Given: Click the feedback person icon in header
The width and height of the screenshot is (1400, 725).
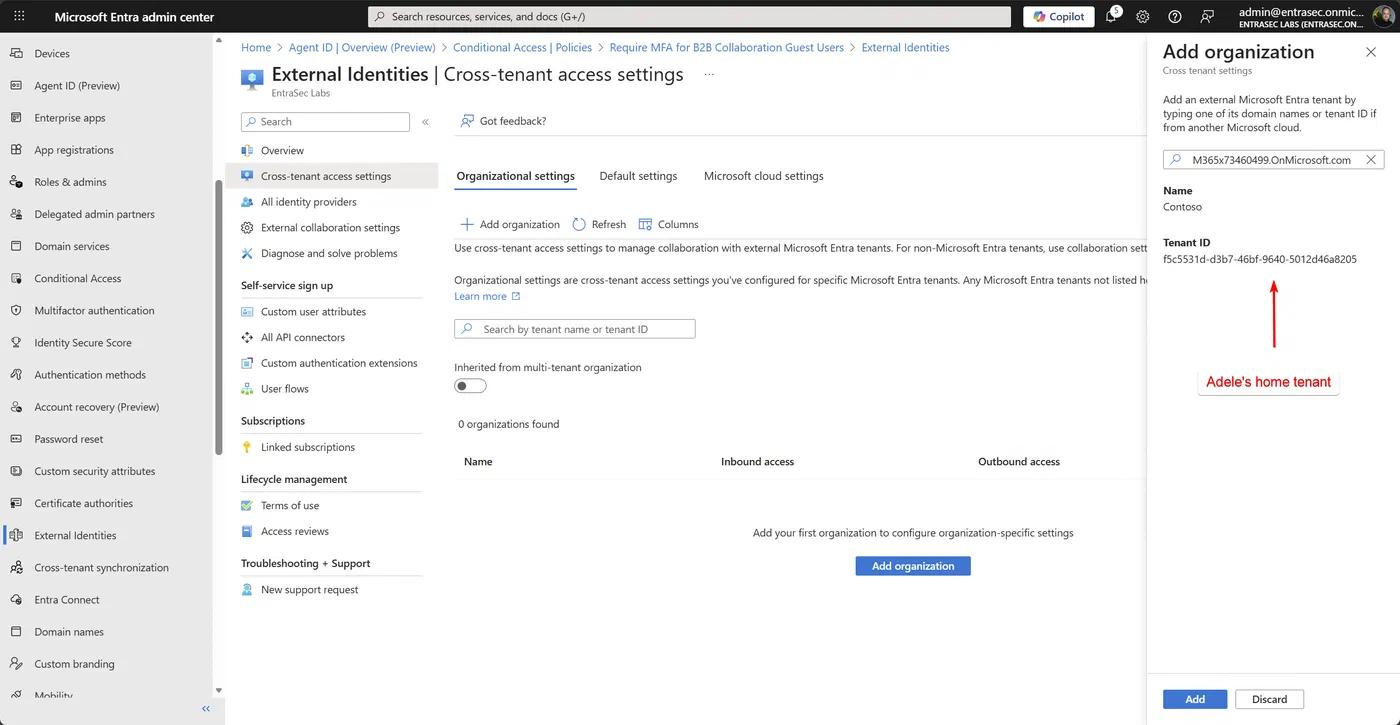Looking at the screenshot, I should tap(1207, 17).
